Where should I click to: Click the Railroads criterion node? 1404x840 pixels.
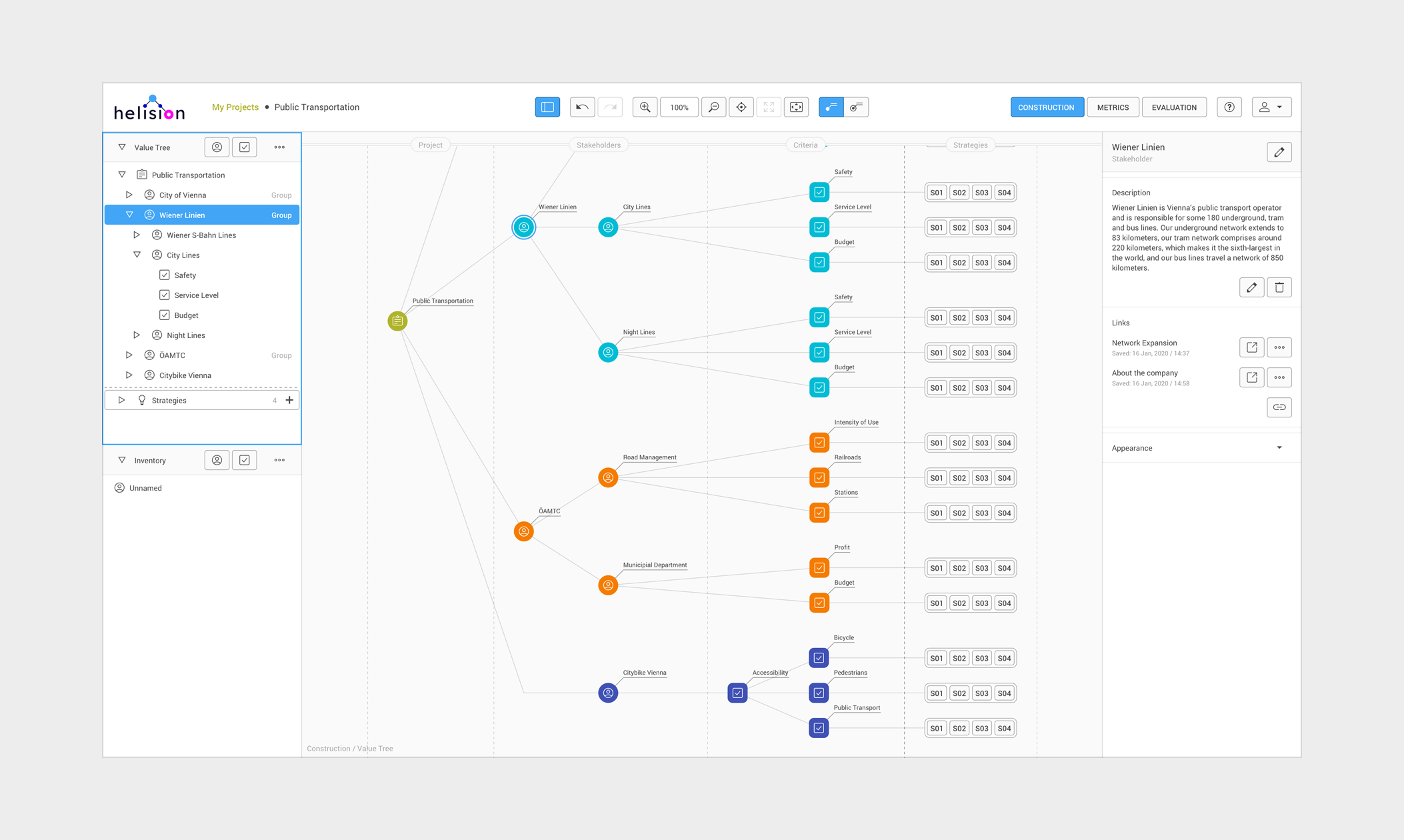(x=819, y=478)
